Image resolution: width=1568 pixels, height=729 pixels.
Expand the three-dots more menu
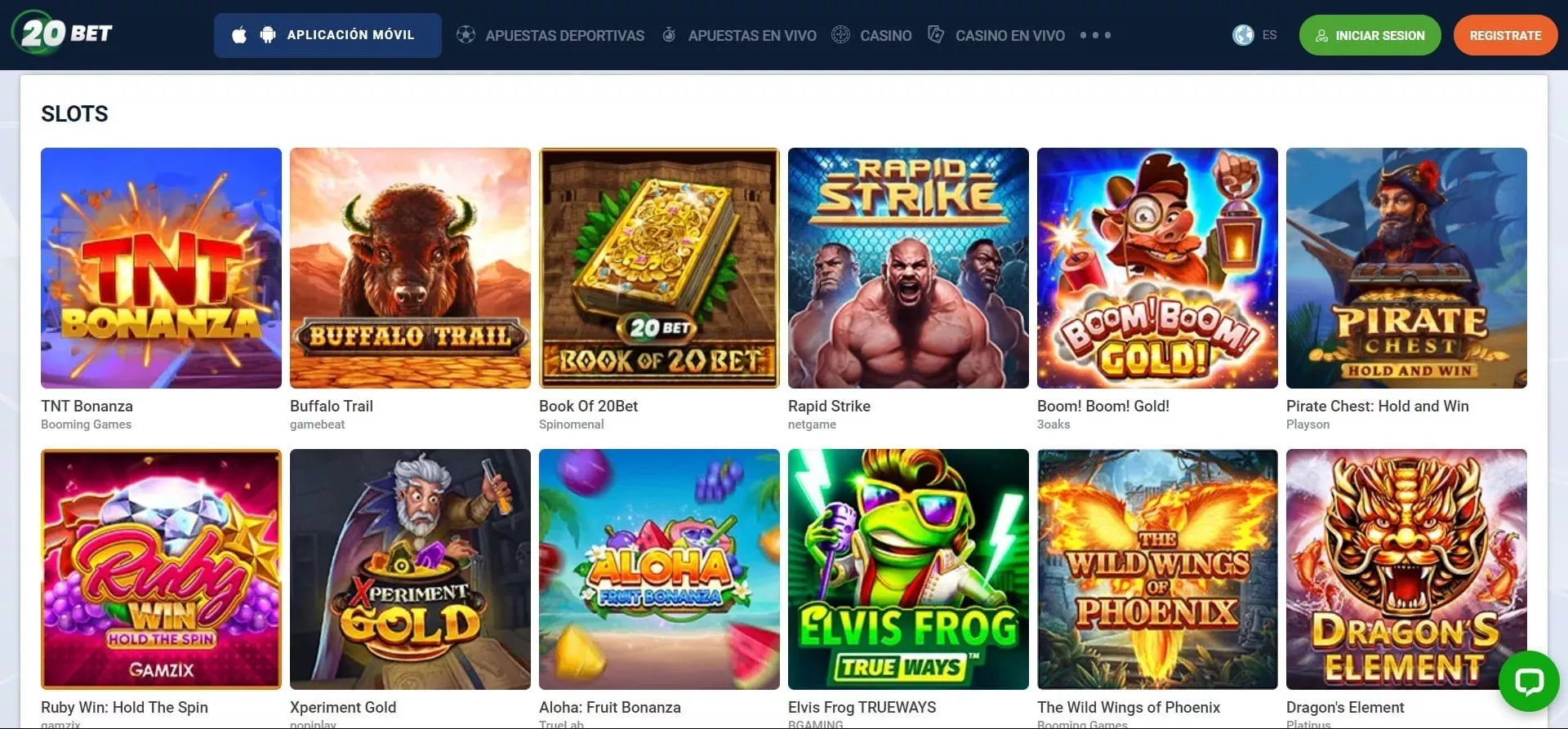point(1095,35)
